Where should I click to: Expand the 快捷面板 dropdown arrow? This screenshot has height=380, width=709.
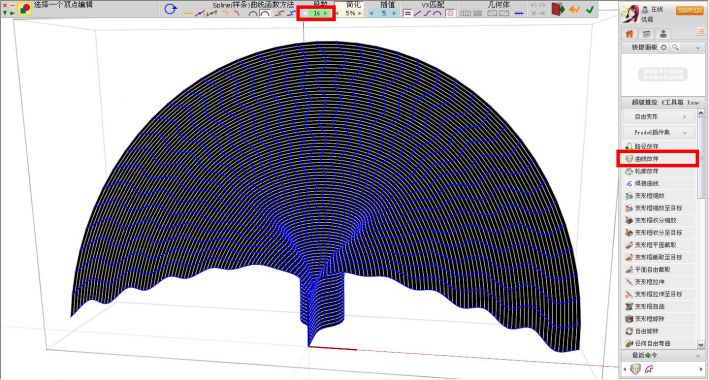[697, 48]
